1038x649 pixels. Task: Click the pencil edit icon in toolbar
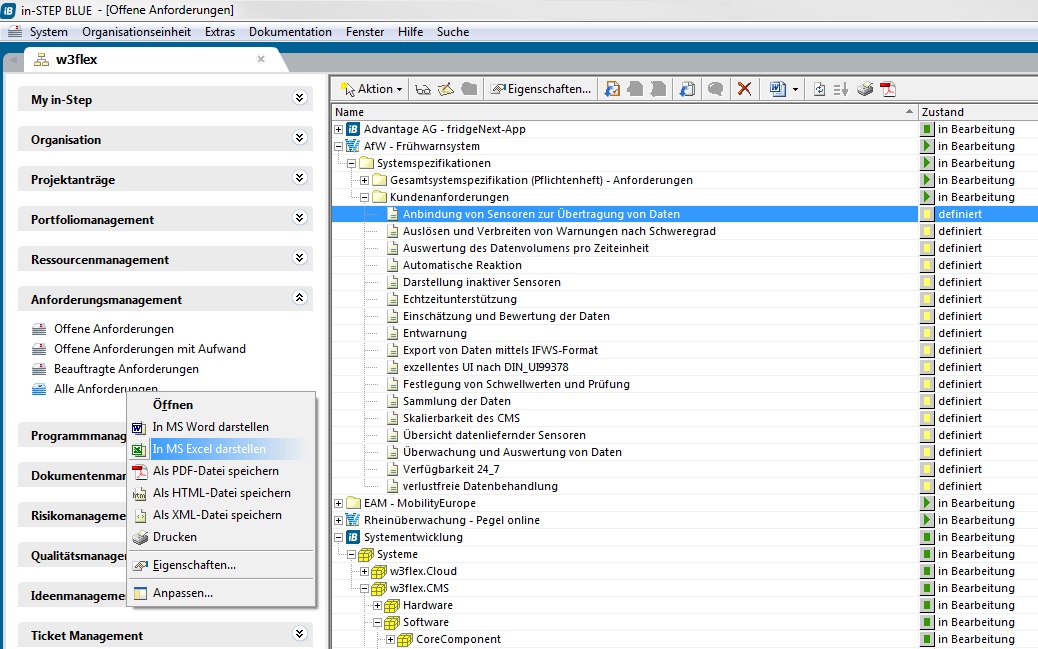click(446, 89)
